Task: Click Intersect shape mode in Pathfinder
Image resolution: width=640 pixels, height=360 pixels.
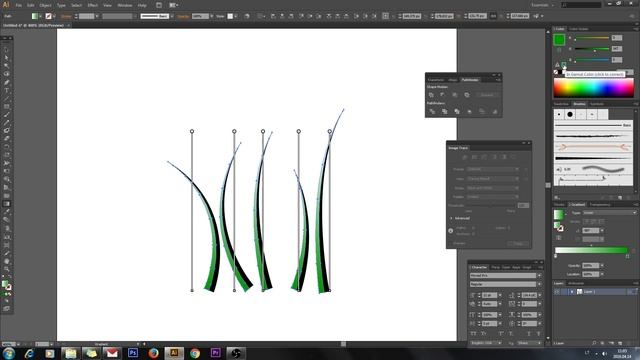Action: [x=455, y=95]
